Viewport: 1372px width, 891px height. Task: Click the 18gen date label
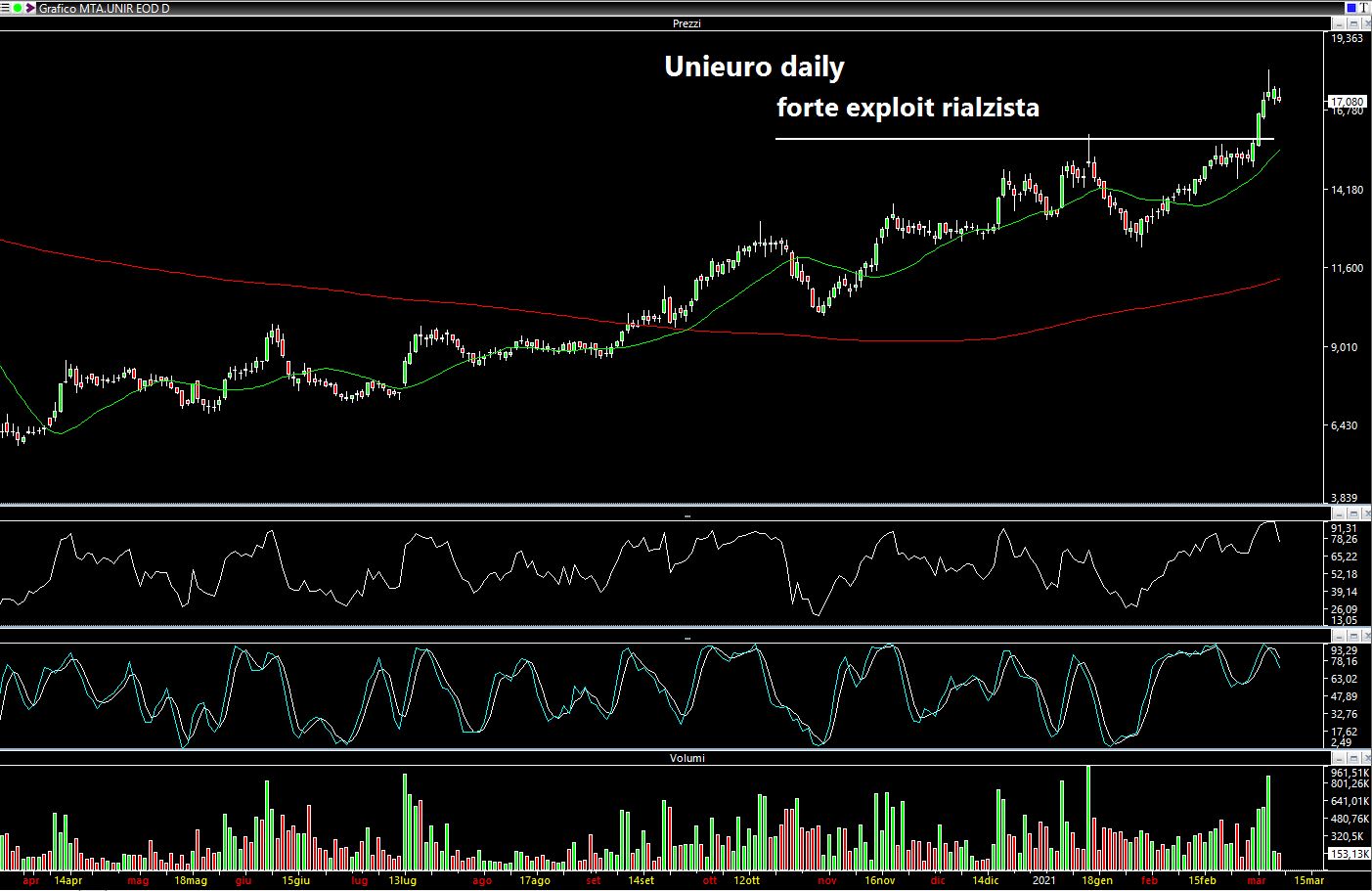(1096, 880)
